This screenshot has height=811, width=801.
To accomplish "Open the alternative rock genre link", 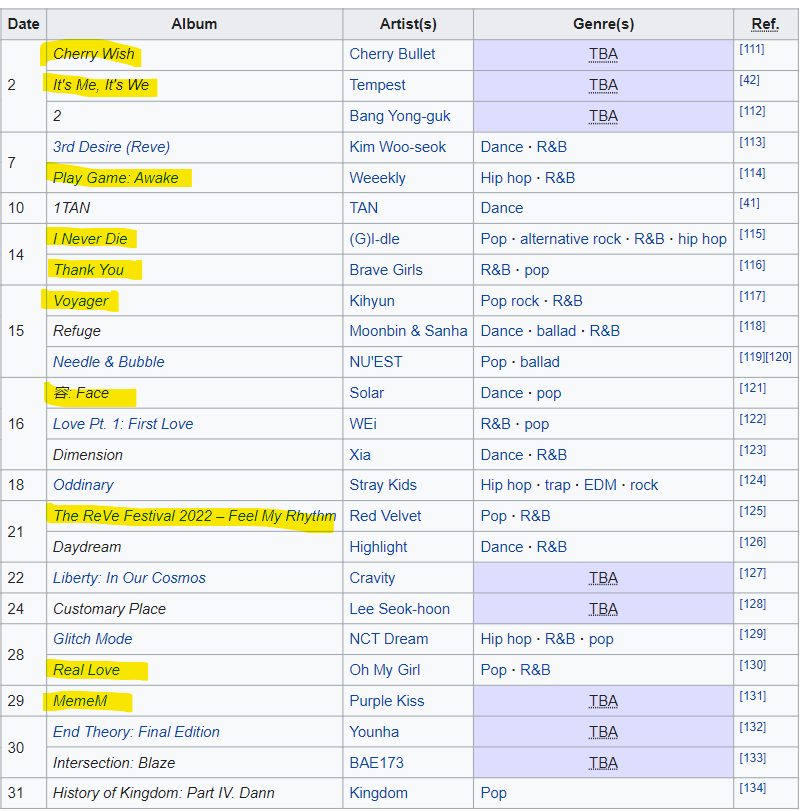I will pos(570,239).
